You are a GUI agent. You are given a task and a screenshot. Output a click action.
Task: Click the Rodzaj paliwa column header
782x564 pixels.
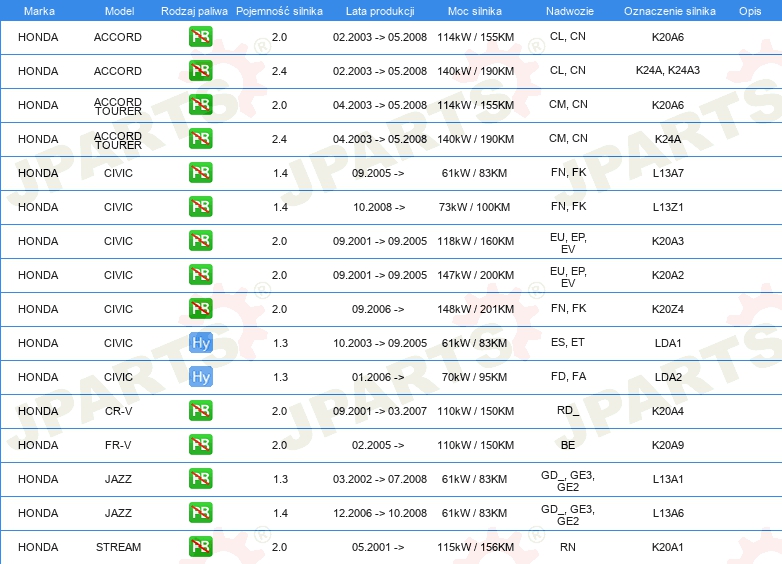[x=194, y=11]
